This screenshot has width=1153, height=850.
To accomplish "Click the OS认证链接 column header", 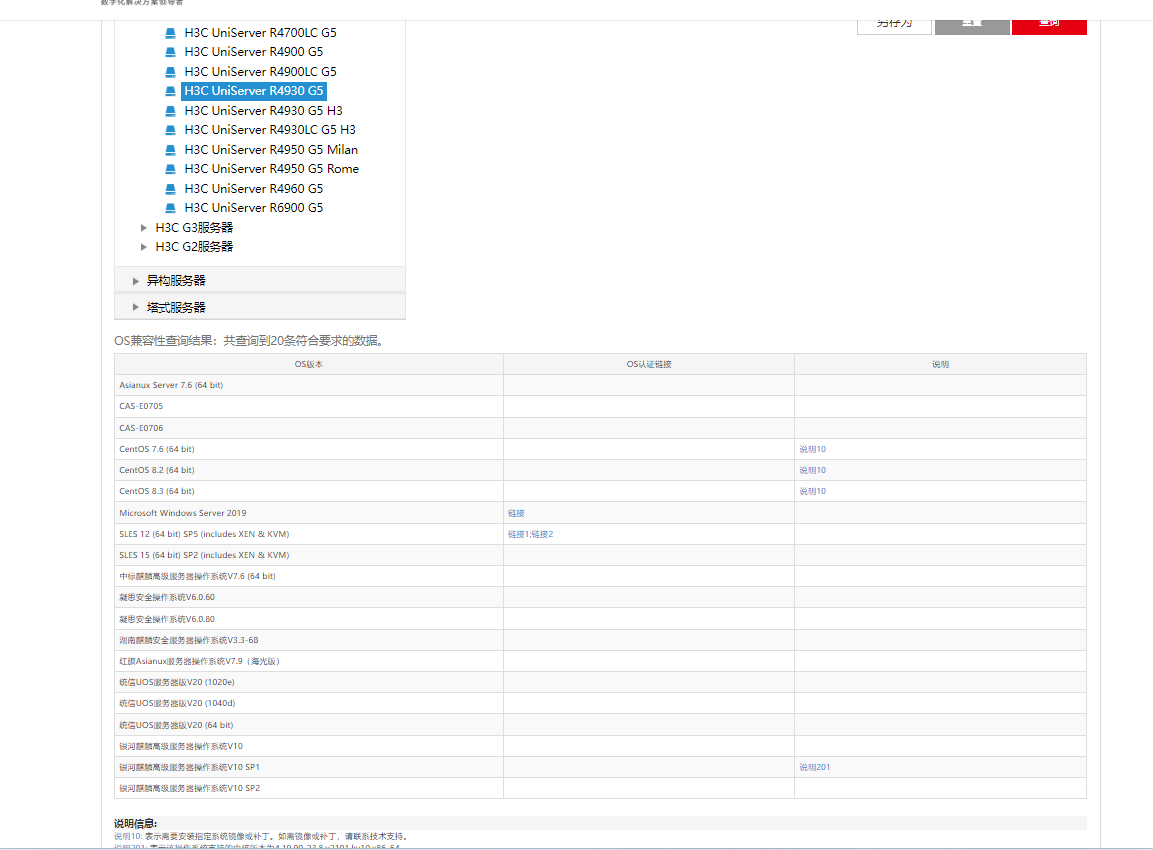I will (x=649, y=364).
